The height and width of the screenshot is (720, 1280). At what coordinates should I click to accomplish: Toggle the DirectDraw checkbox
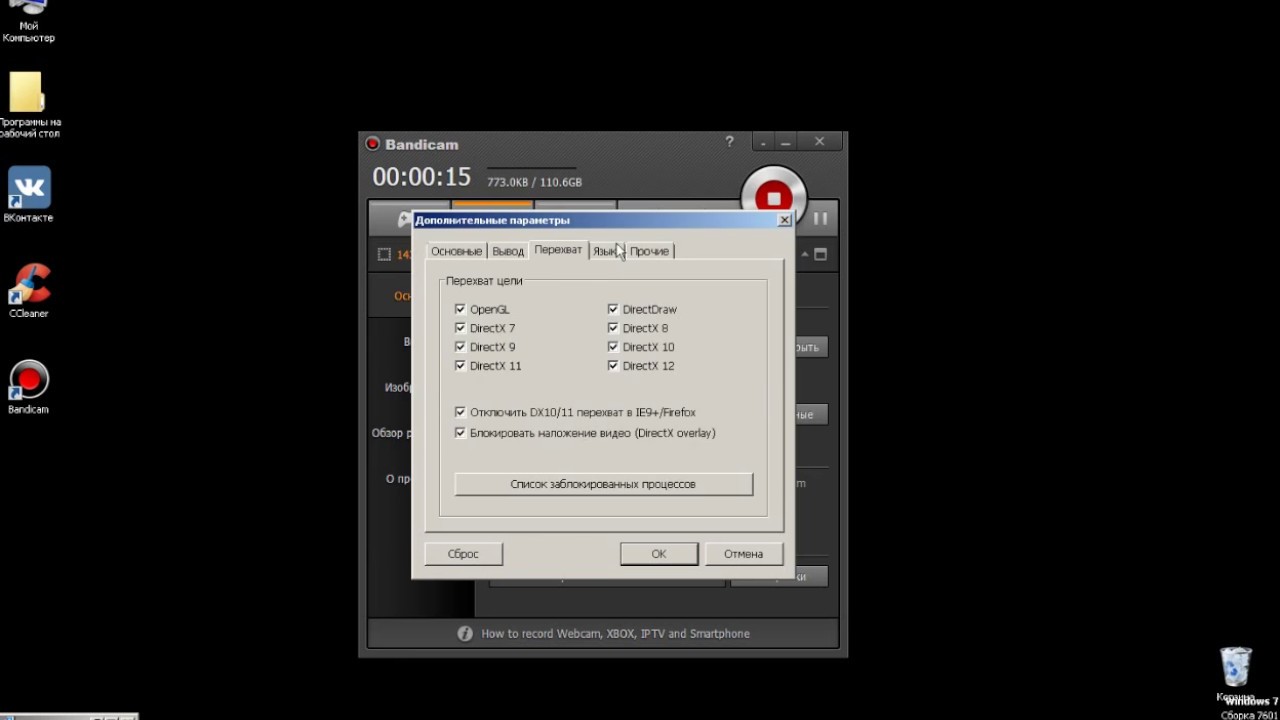pos(613,309)
